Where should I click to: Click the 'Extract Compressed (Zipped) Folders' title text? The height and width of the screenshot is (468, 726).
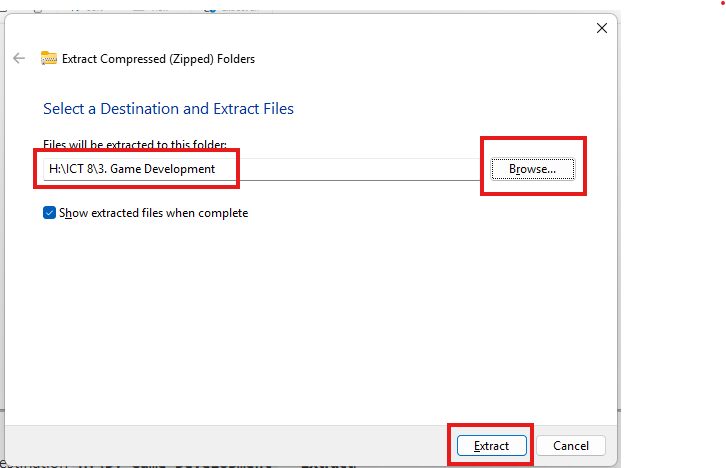[x=158, y=59]
